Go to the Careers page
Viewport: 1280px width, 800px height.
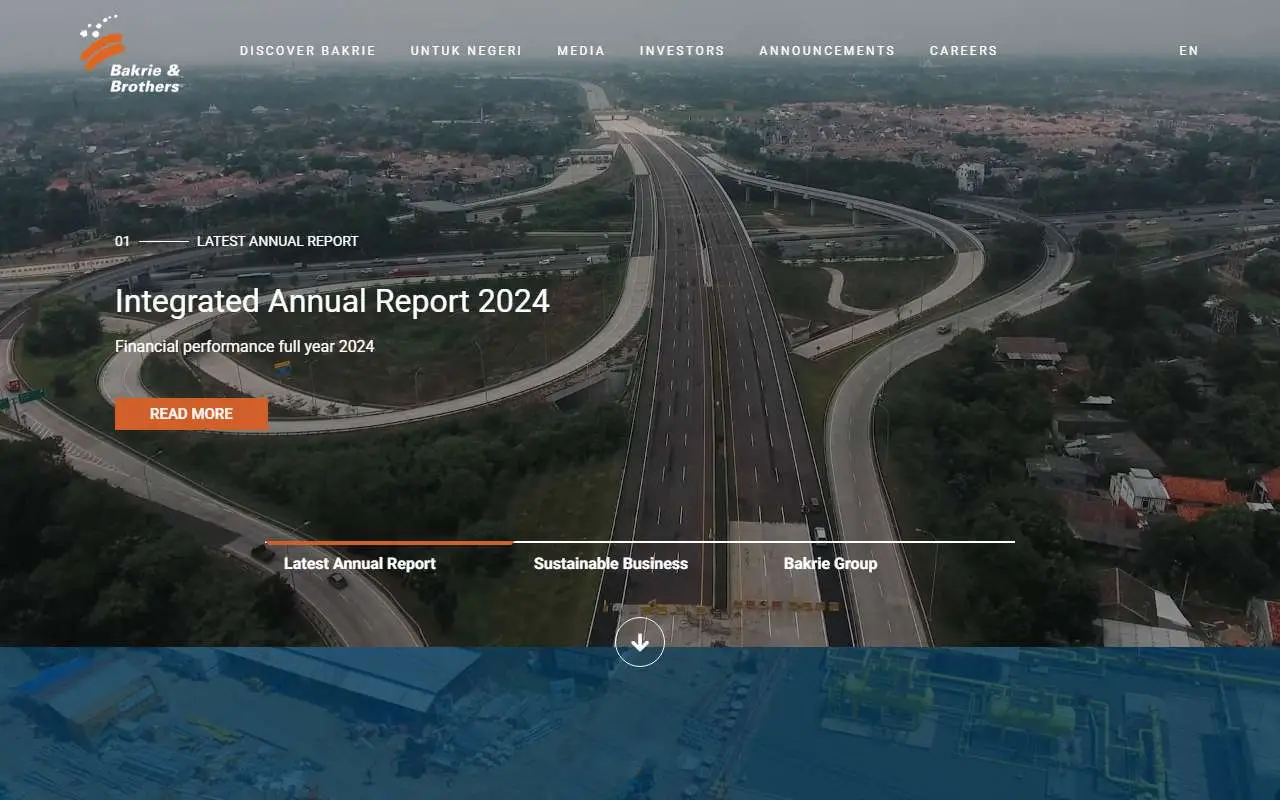pos(963,51)
